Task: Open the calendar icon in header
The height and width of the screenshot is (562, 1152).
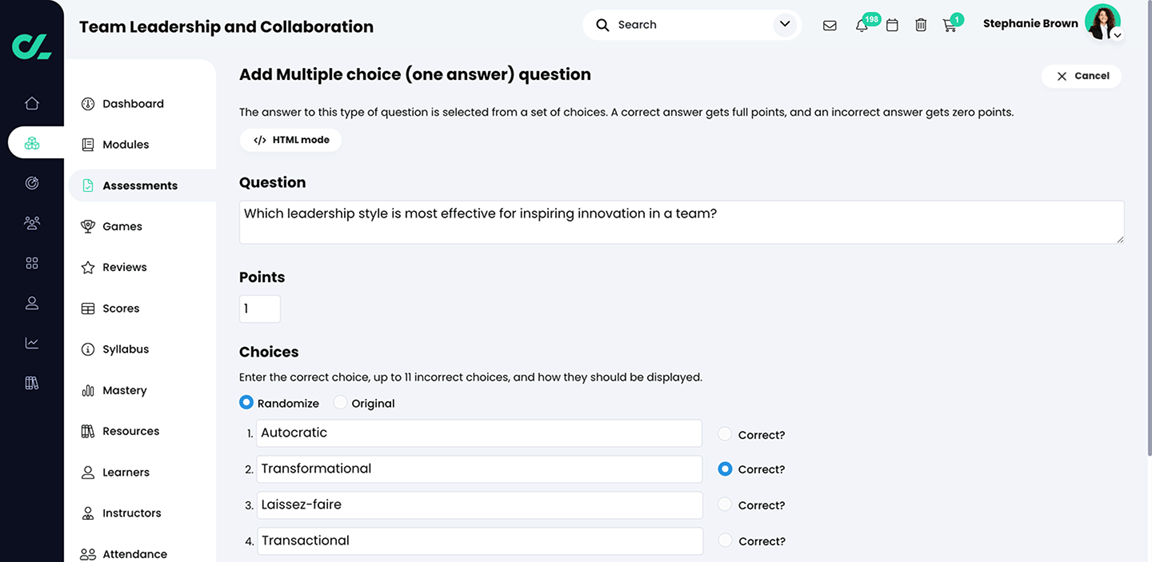Action: click(x=892, y=25)
